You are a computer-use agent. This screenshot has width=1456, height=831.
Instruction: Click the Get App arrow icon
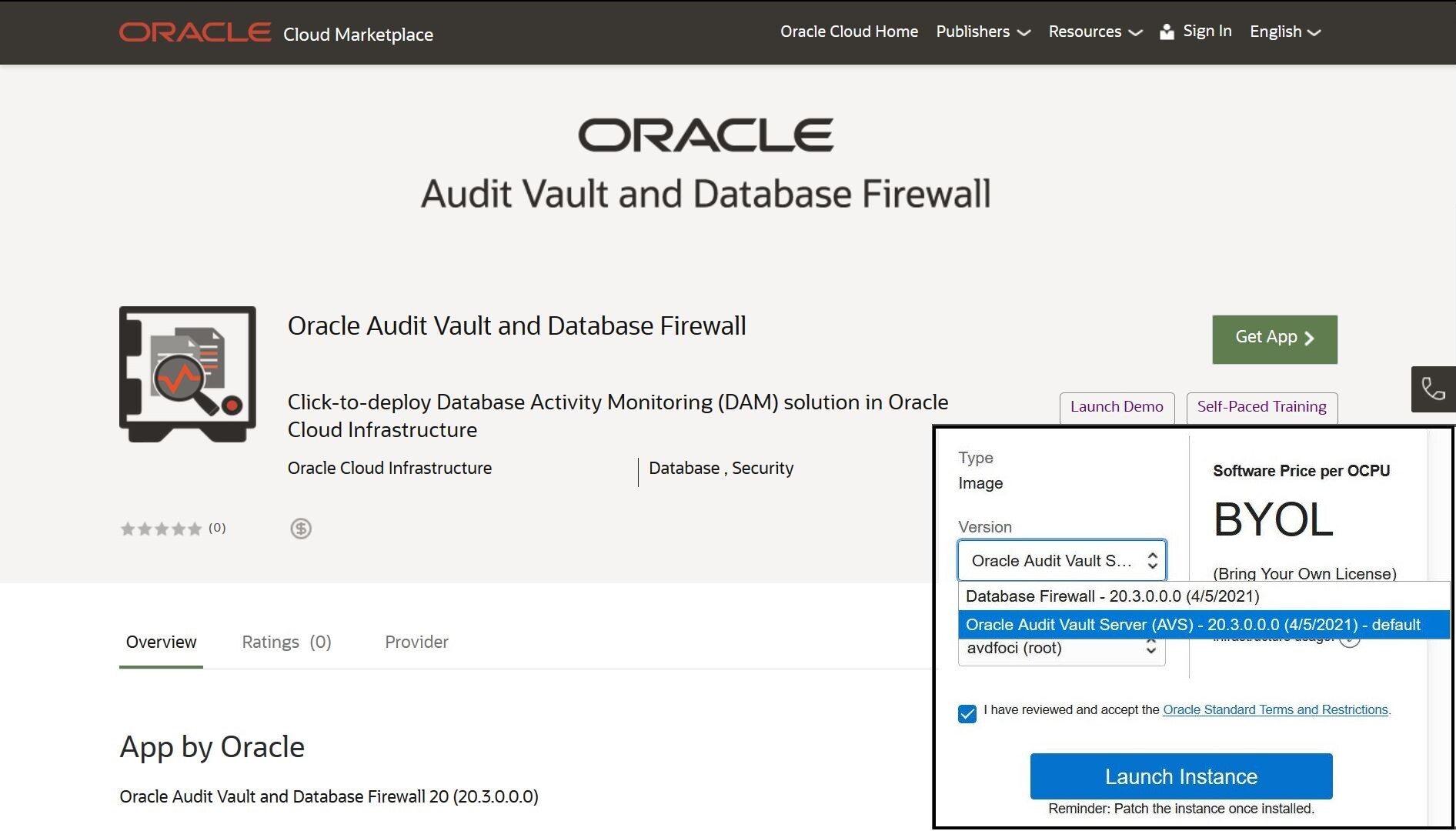1309,339
